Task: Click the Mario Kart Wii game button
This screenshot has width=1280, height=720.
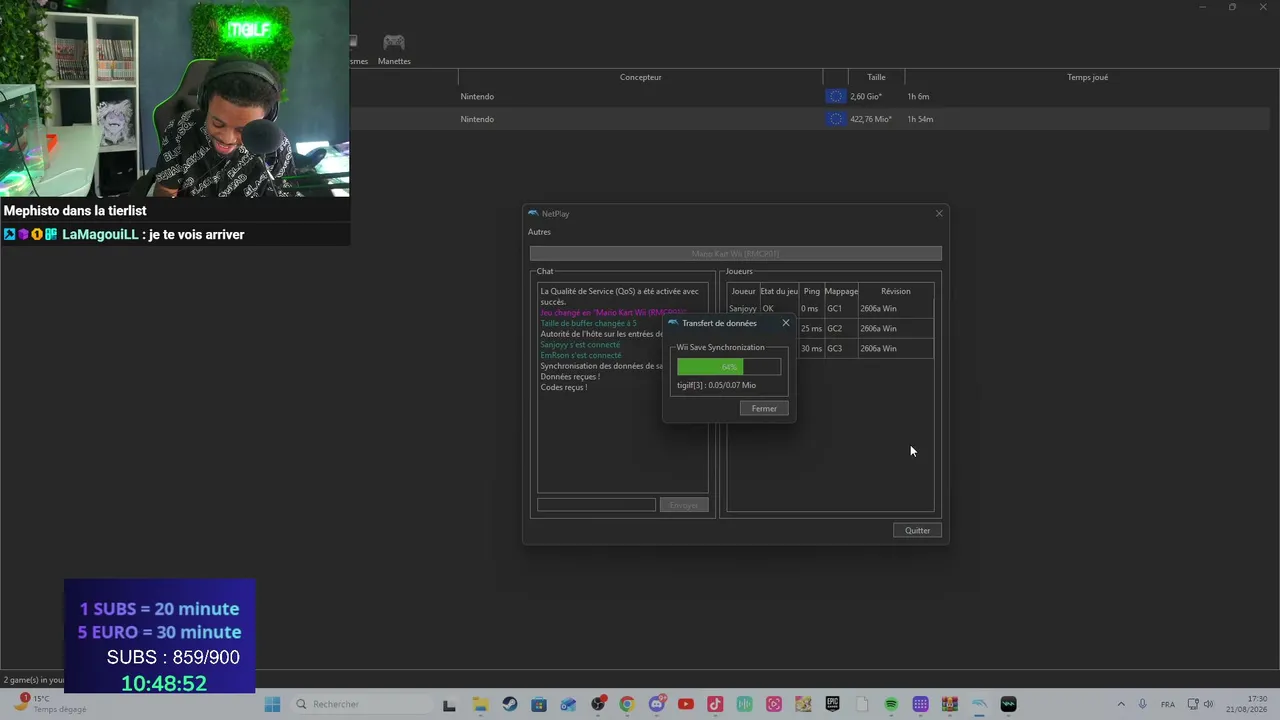Action: point(735,254)
